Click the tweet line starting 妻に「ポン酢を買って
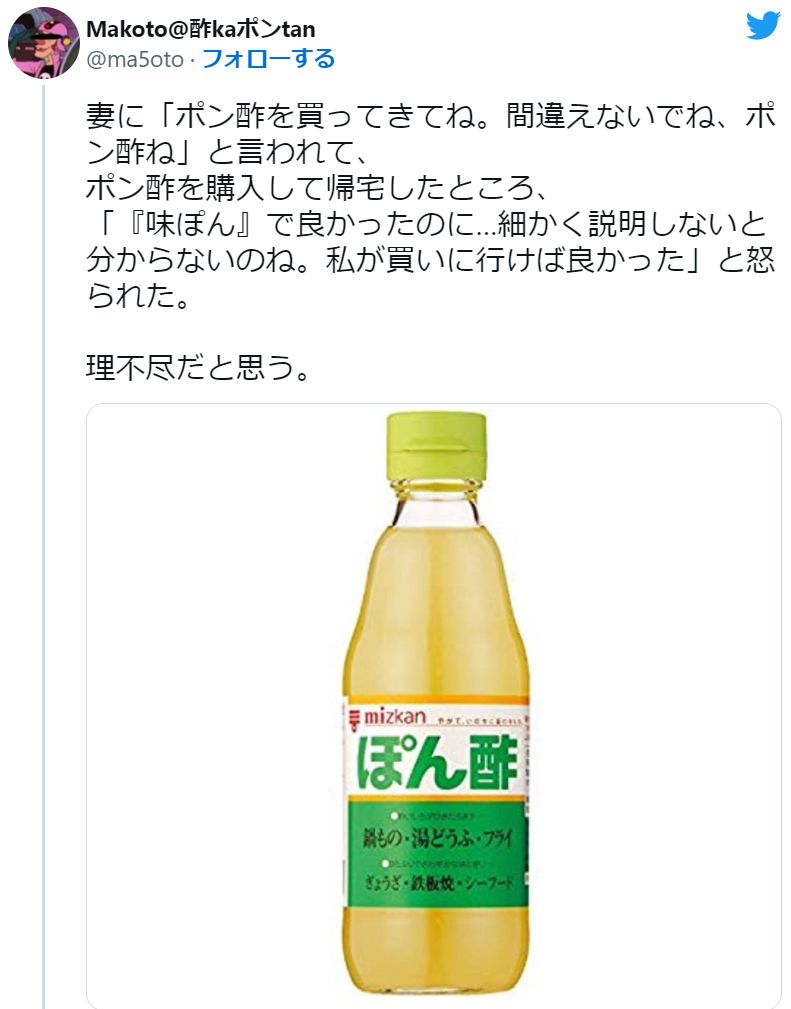The width and height of the screenshot is (791, 1009). (431, 117)
